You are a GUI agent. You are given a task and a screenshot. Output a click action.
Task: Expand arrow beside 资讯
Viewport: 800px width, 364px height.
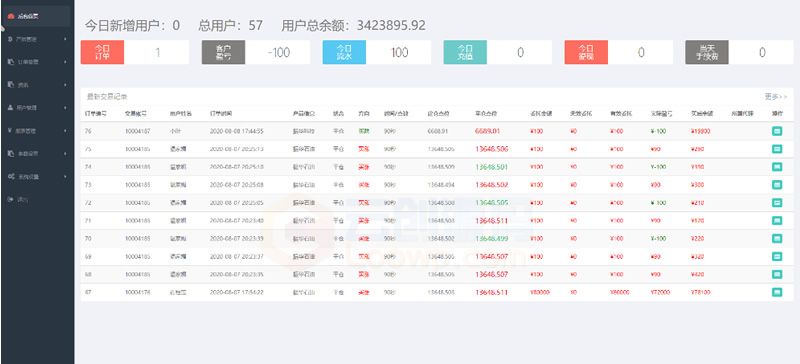(x=65, y=85)
